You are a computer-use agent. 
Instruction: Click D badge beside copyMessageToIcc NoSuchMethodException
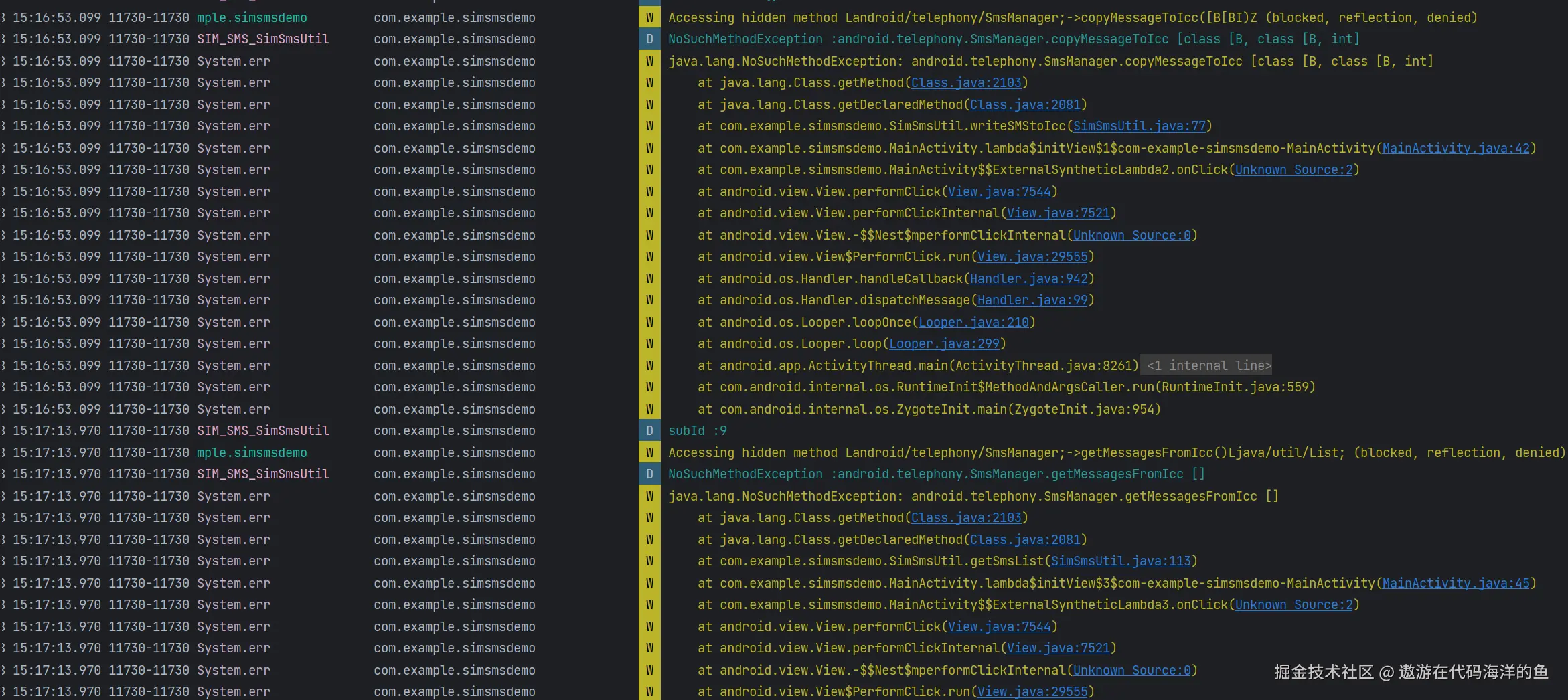(x=649, y=39)
